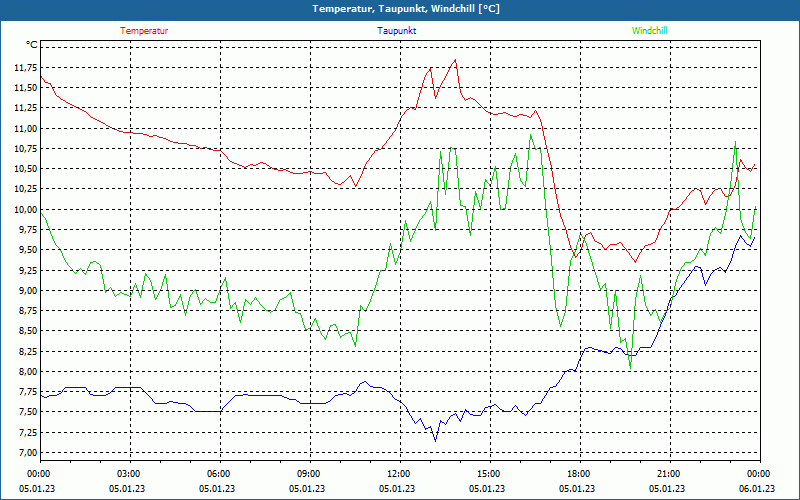Select the 15:00 time axis label

[487, 481]
